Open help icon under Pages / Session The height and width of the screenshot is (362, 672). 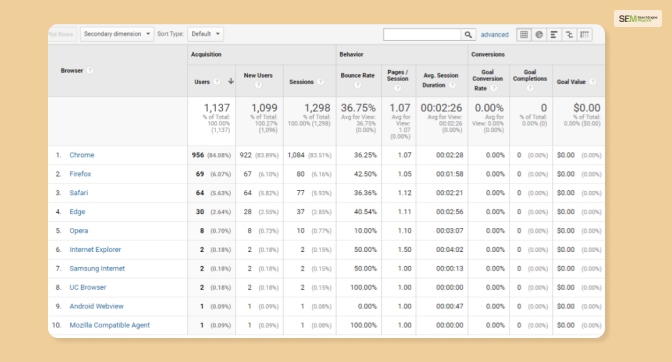[397, 88]
